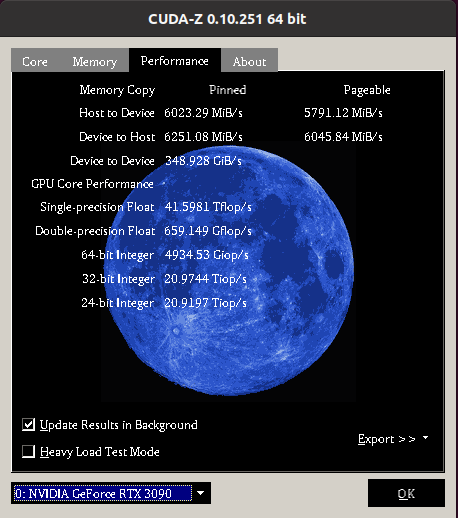Click the 64-bit Integer value 4934.53 Giop/s
The width and height of the screenshot is (458, 518).
207,255
